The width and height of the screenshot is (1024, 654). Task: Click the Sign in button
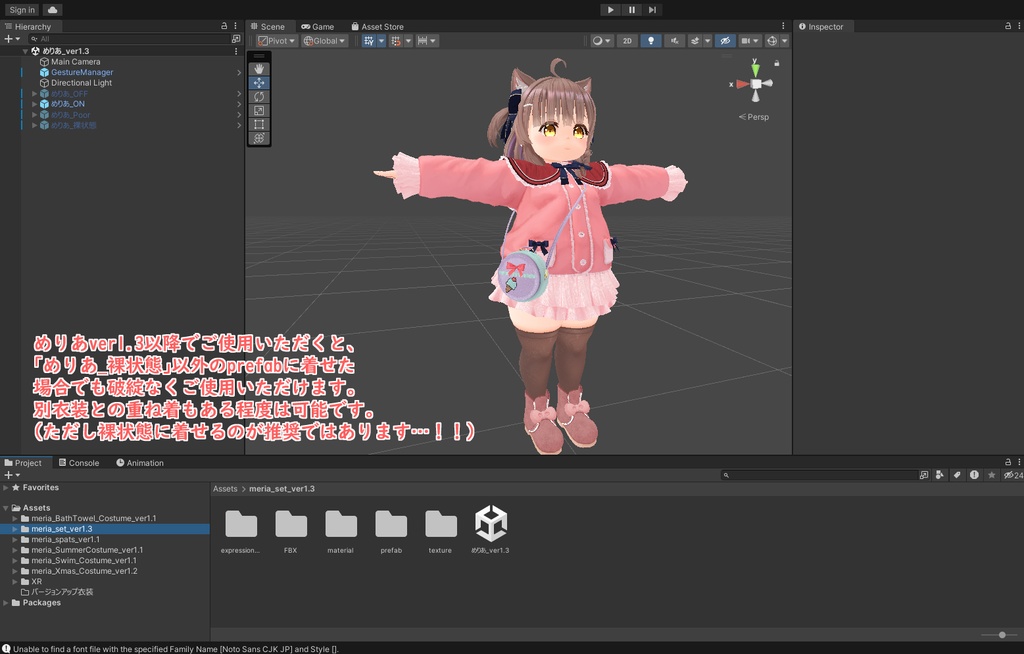tap(21, 9)
